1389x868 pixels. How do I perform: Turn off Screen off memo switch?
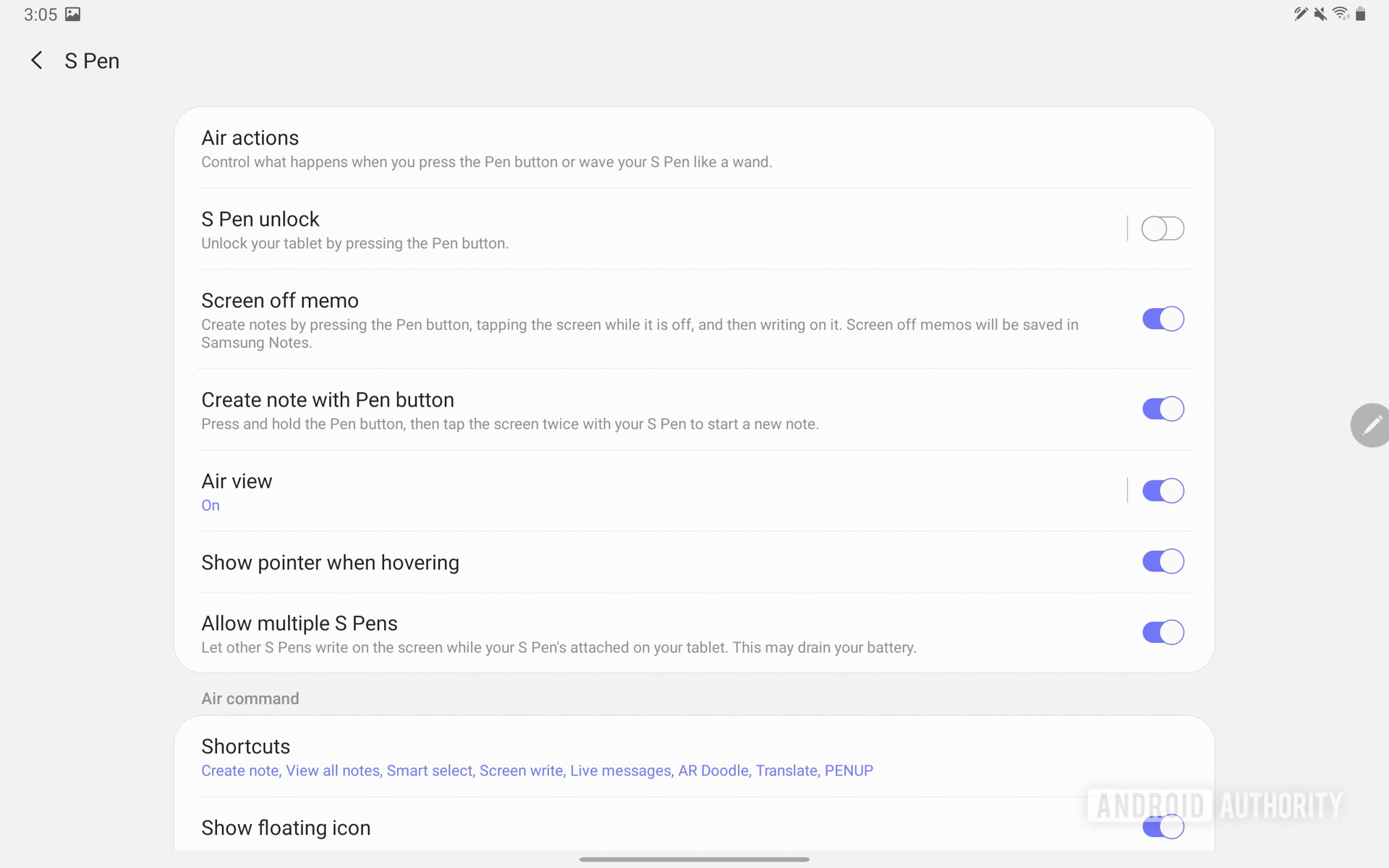pos(1163,319)
